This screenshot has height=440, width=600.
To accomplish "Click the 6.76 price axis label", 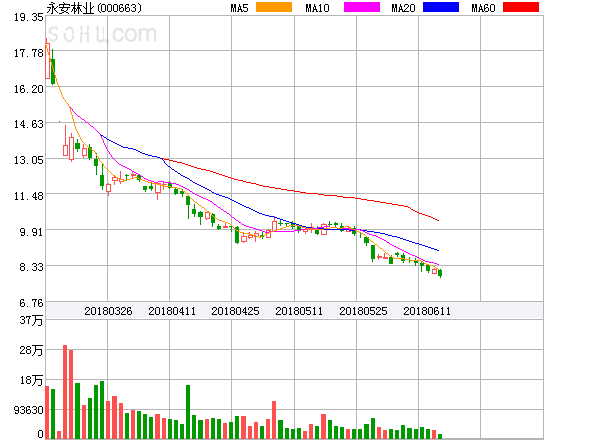I will (x=31, y=303).
